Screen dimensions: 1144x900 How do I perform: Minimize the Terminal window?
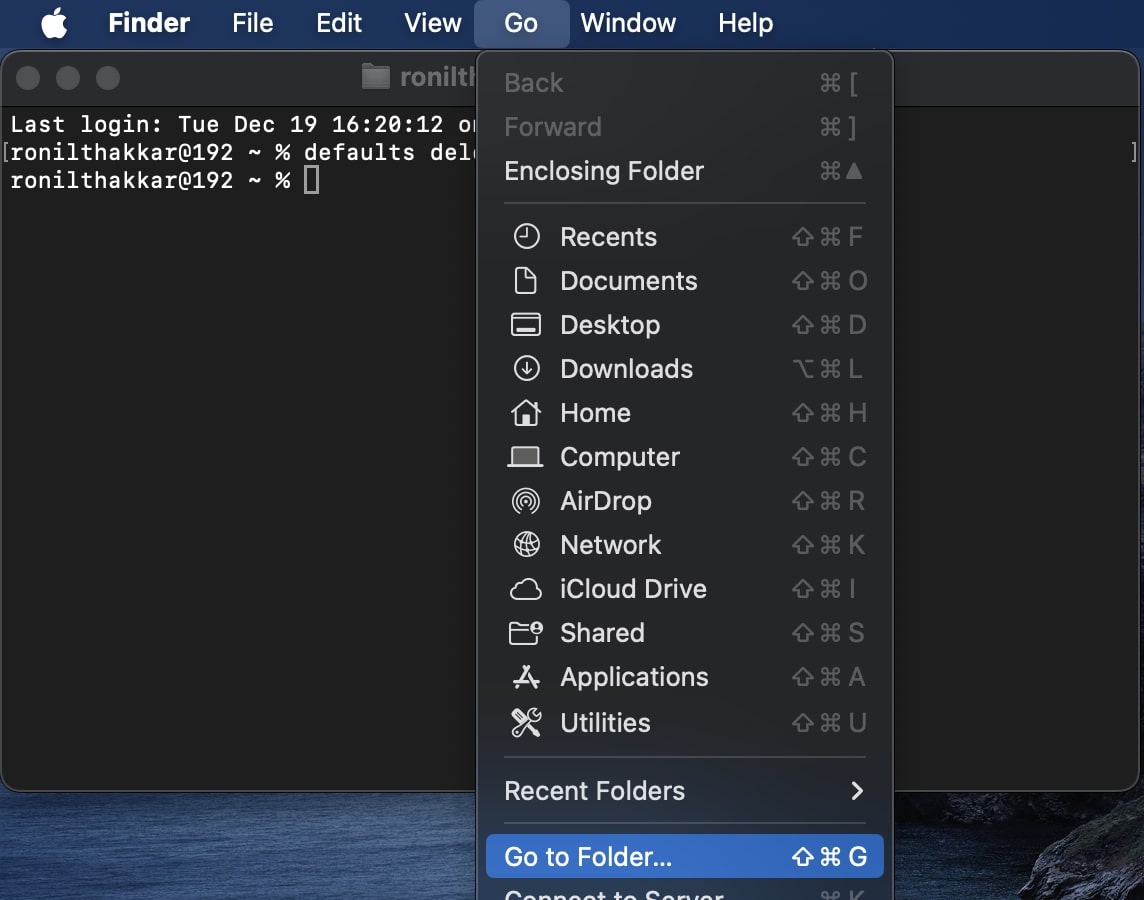point(68,77)
